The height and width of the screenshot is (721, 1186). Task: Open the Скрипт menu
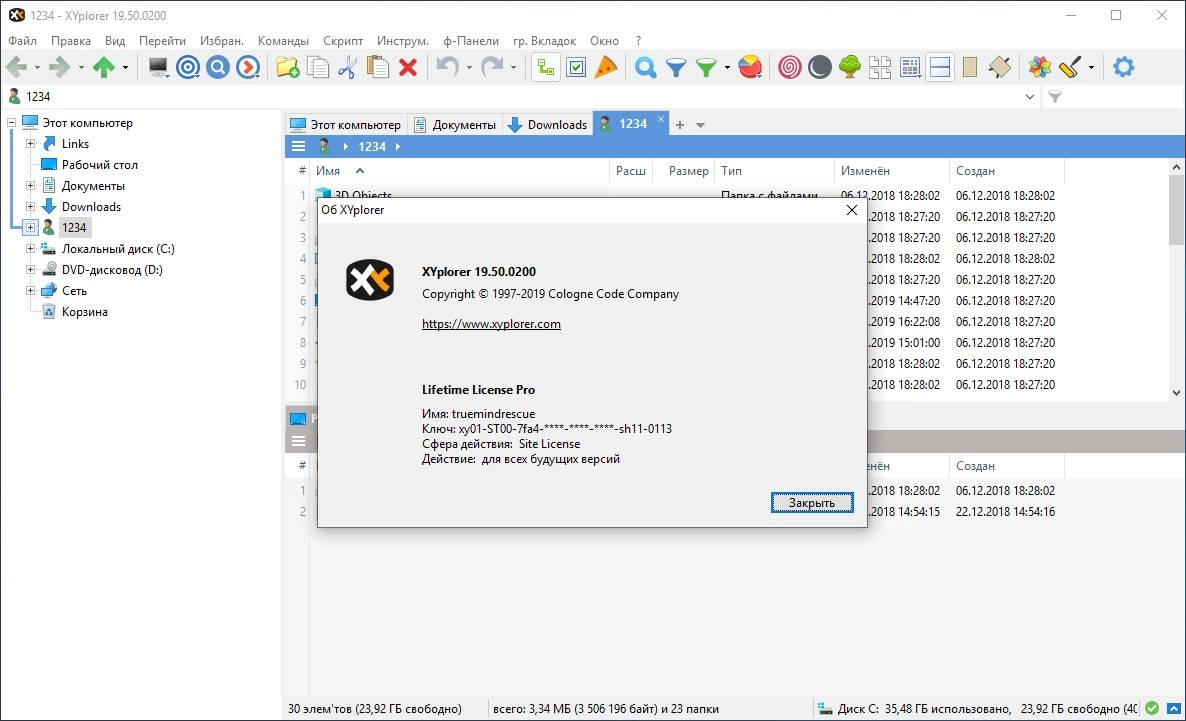(x=343, y=41)
